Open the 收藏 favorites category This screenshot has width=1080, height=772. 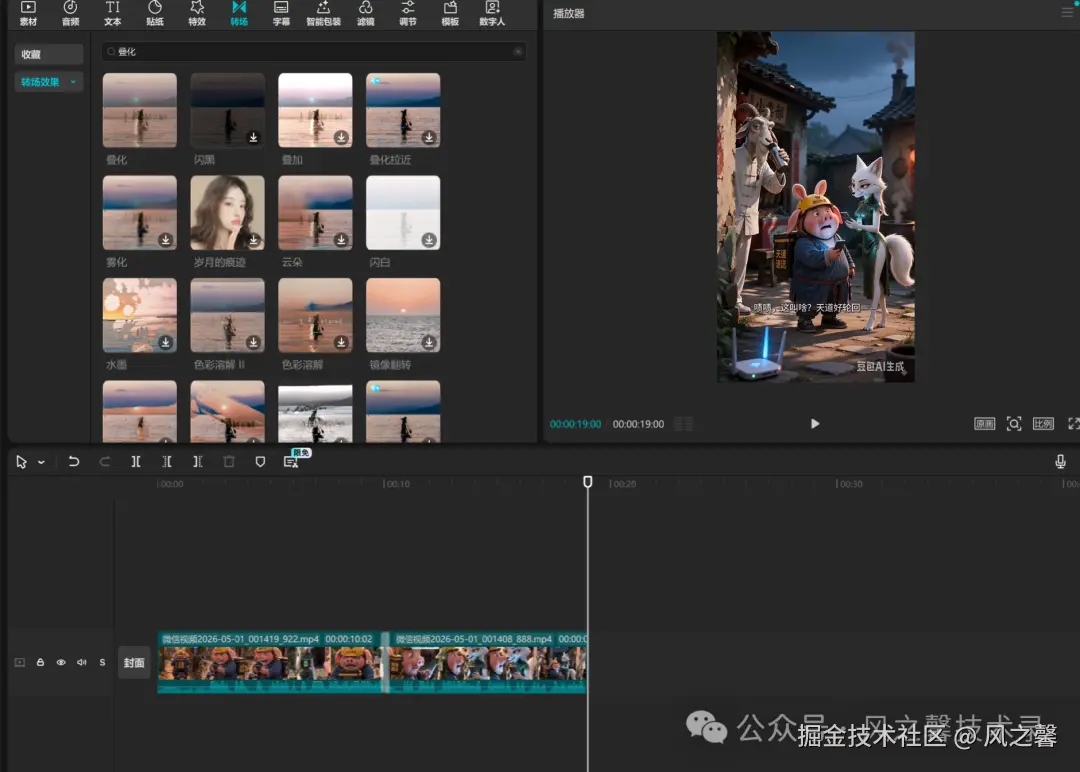[48, 54]
